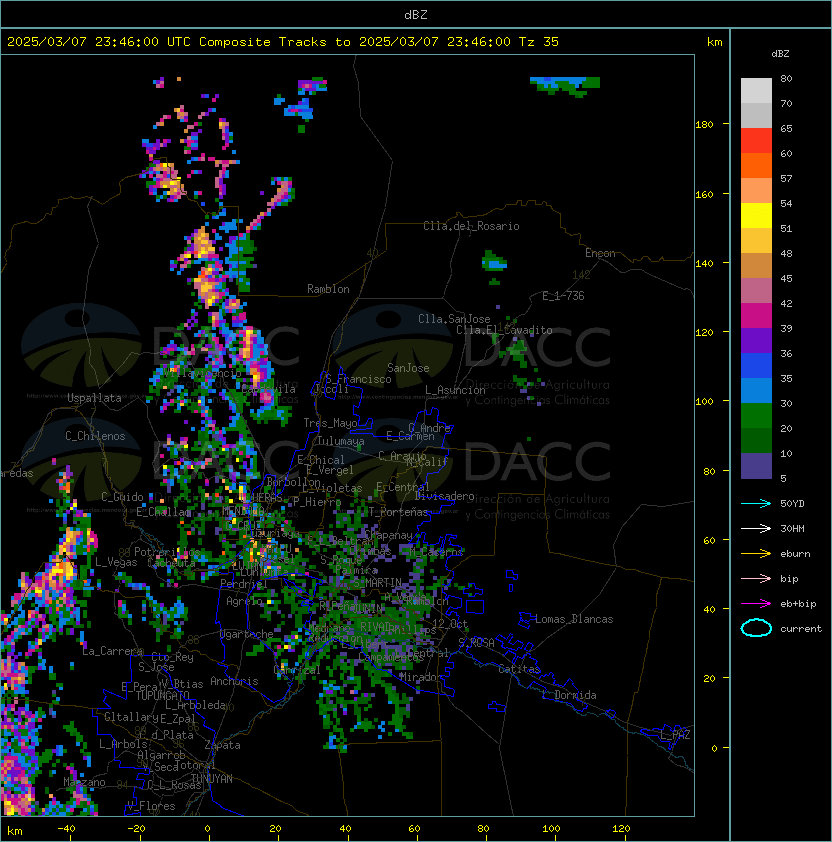The height and width of the screenshot is (842, 832).
Task: Click the 'Uspallata' place label on map
Action: (94, 398)
